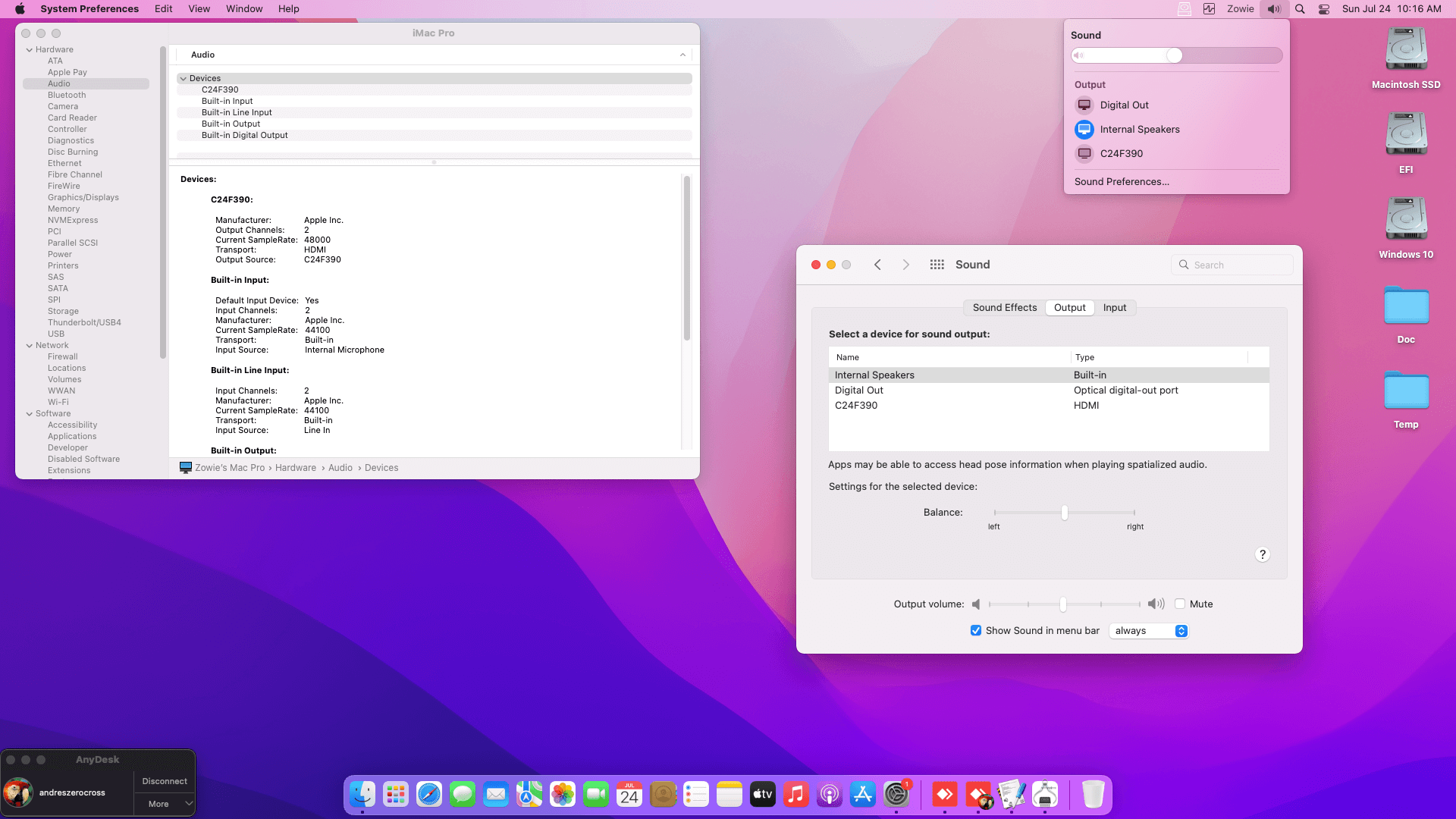Launch Safari from the Dock

coord(429,794)
